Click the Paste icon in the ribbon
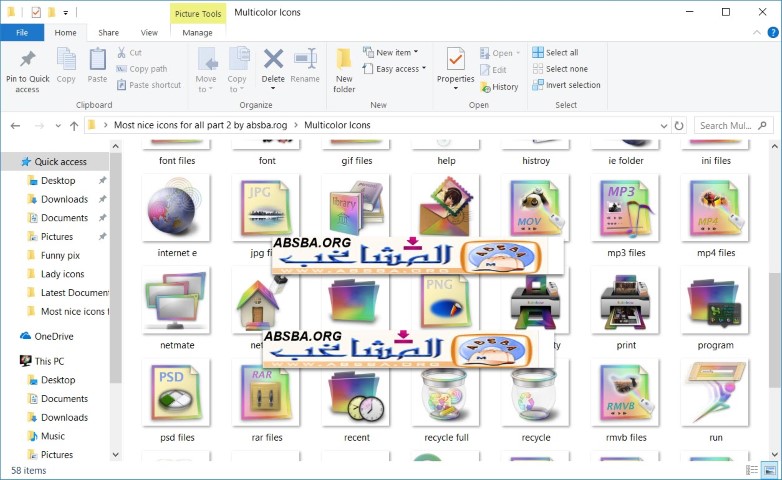Viewport: 782px width, 480px height. tap(97, 60)
